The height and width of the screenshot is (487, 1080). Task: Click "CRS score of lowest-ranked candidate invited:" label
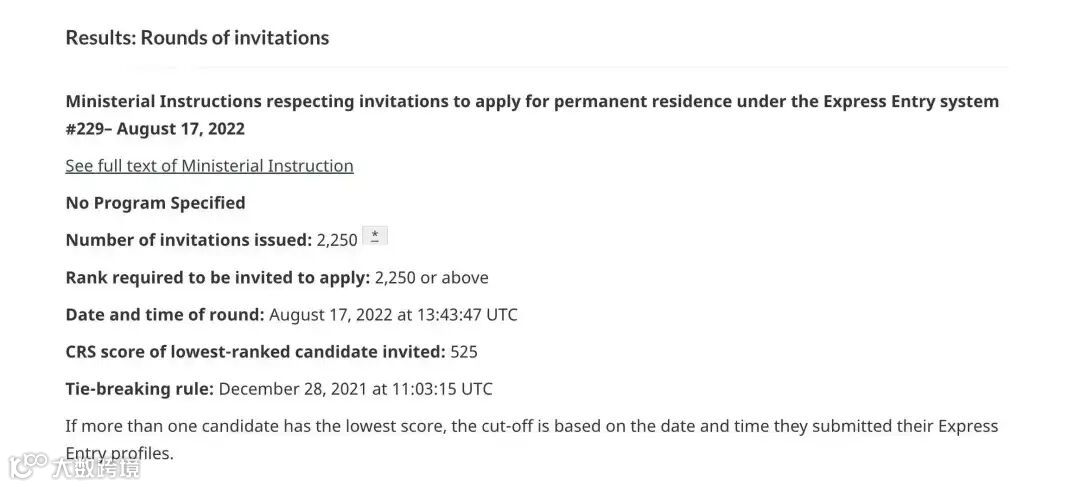click(x=256, y=352)
